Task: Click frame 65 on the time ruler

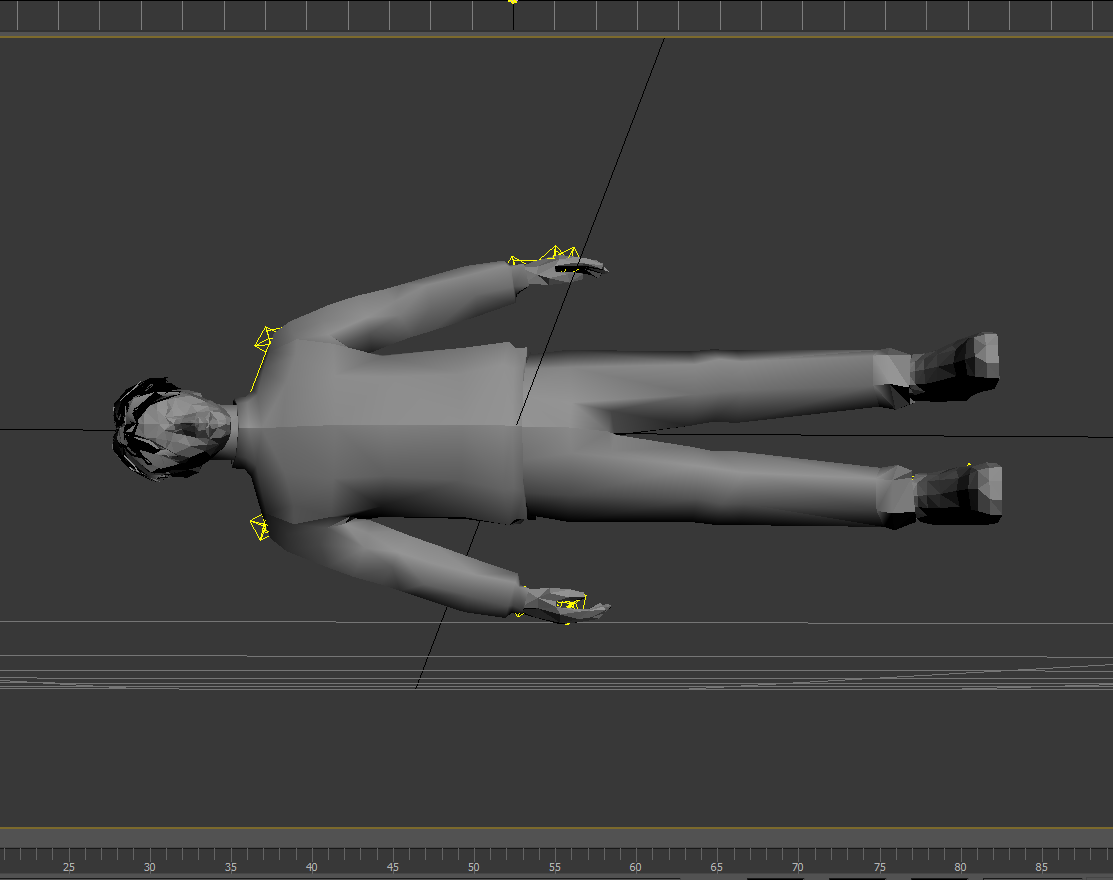Action: (717, 867)
